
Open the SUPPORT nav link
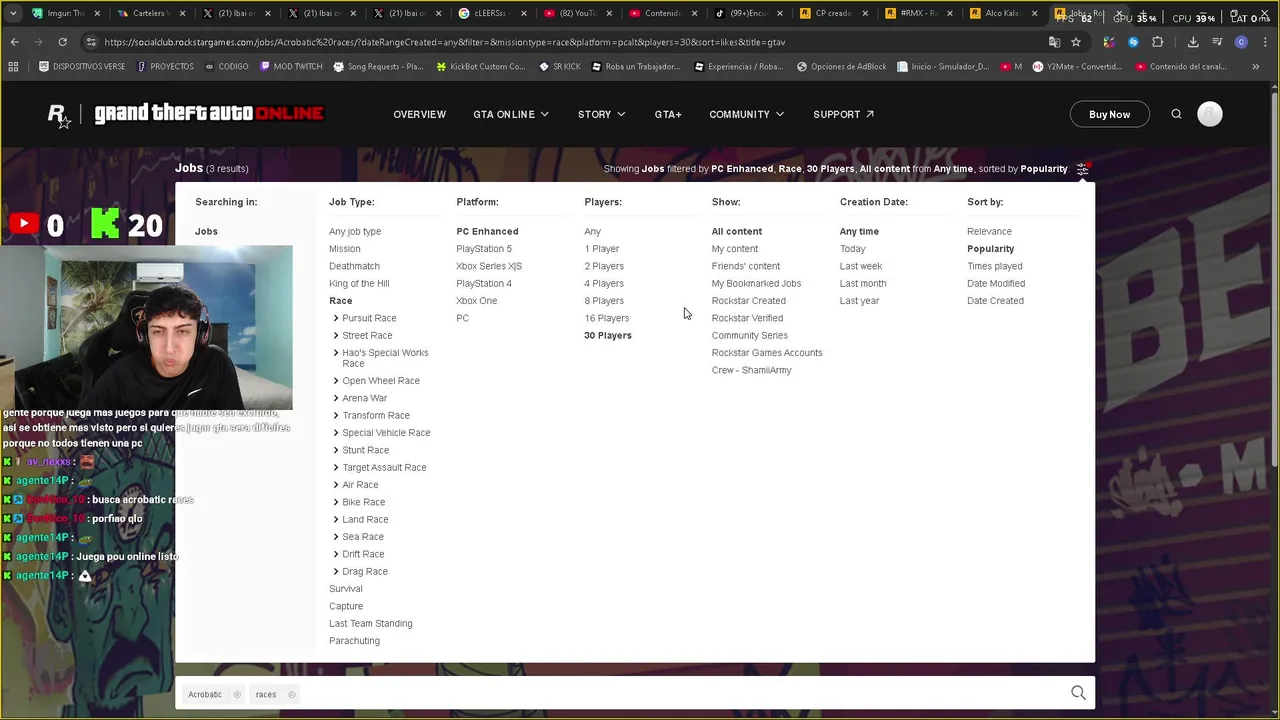click(x=843, y=114)
